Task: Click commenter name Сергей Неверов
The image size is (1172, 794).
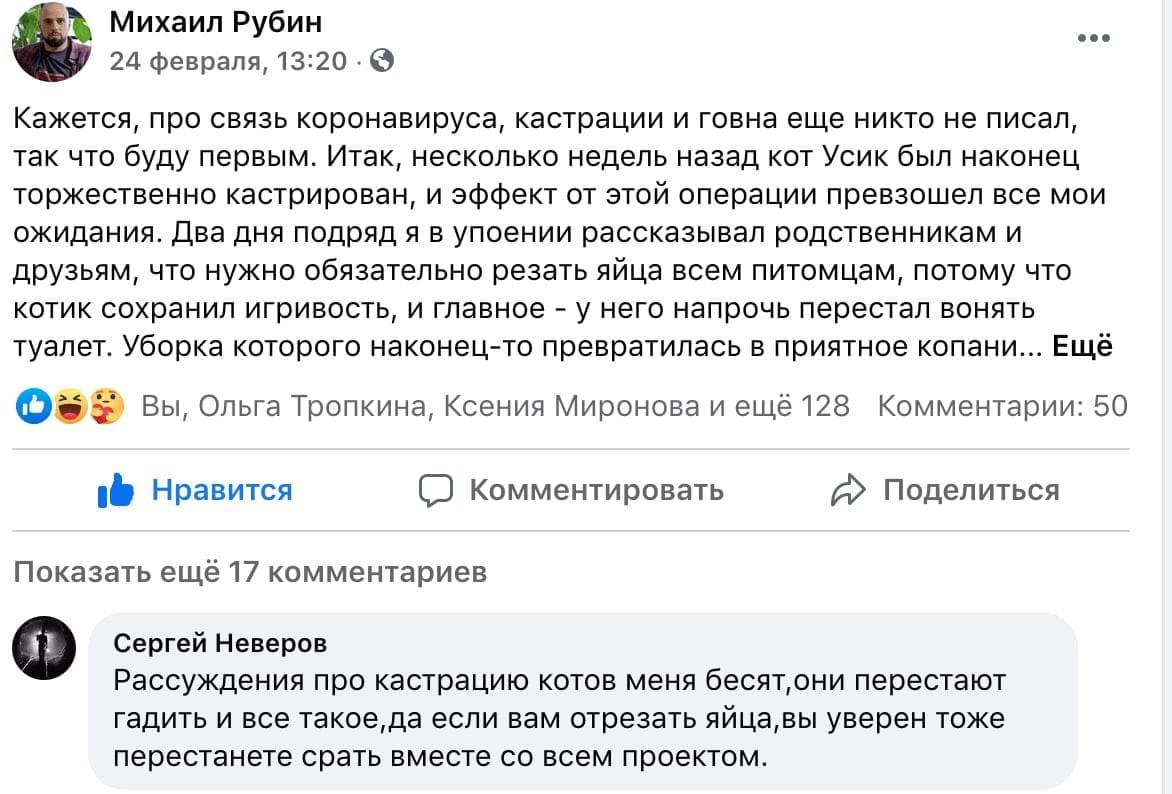Action: pyautogui.click(x=220, y=642)
